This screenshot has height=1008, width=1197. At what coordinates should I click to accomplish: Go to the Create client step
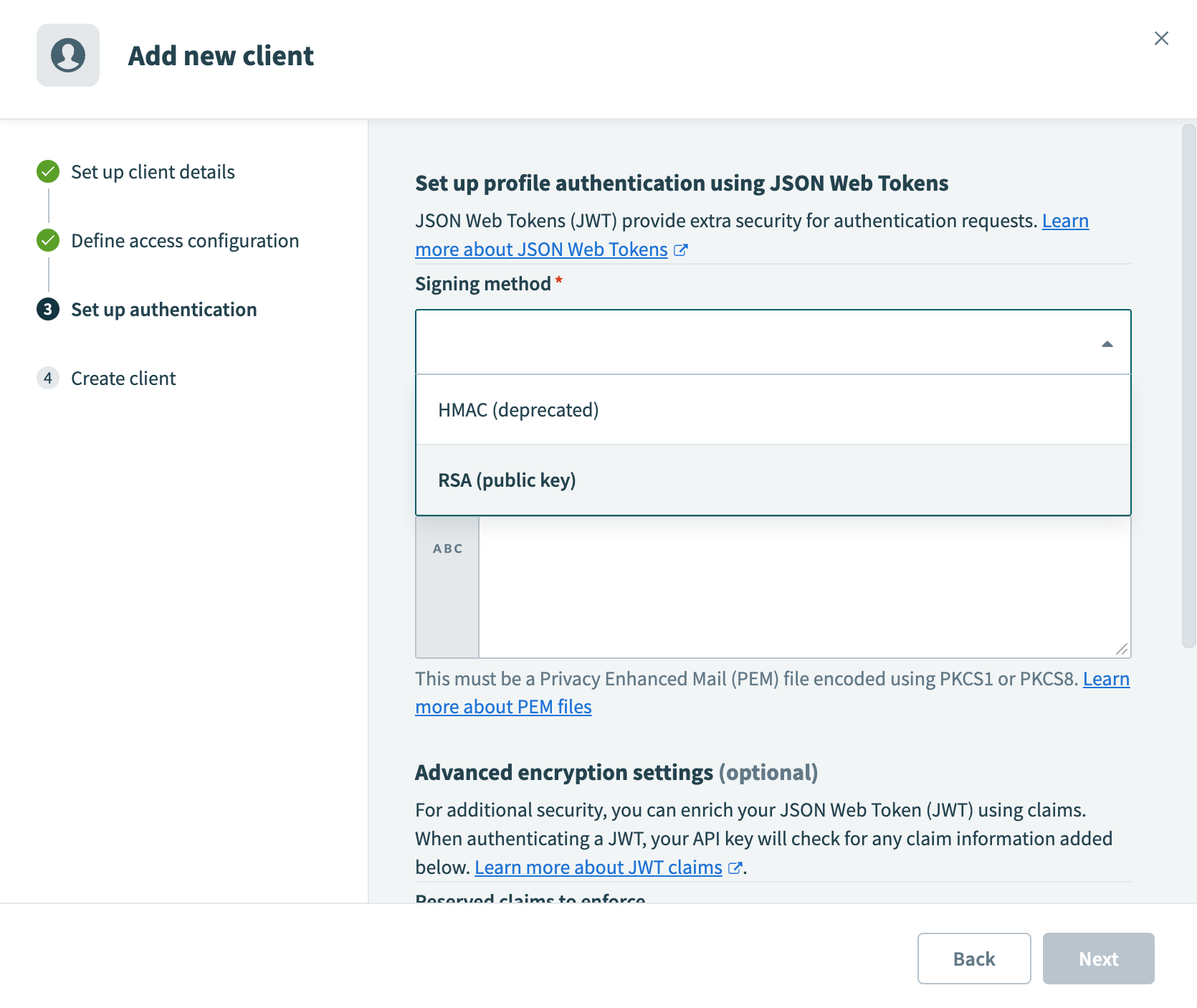click(x=123, y=378)
